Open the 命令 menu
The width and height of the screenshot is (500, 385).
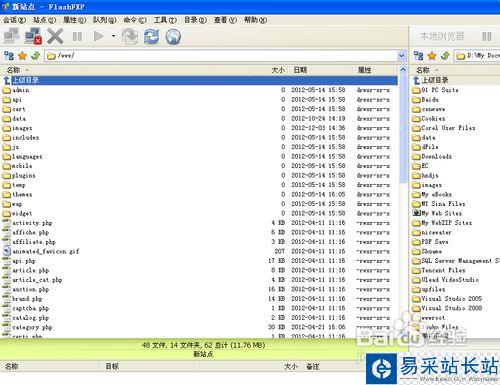click(x=135, y=20)
